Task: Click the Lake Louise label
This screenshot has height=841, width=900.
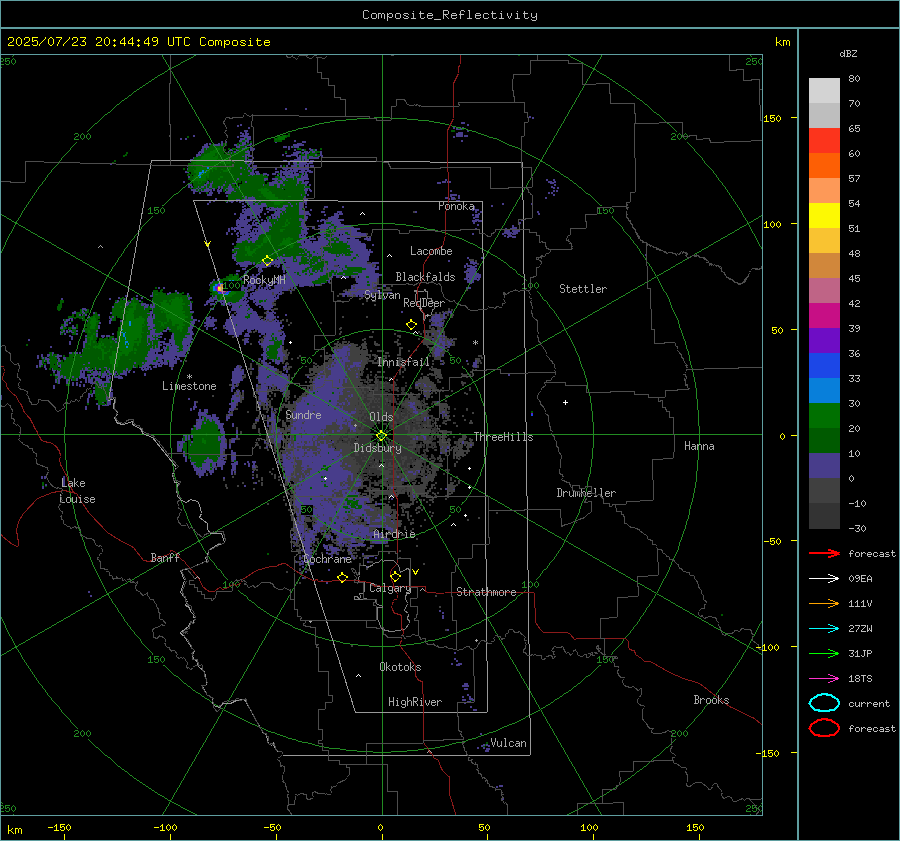Action: click(77, 491)
